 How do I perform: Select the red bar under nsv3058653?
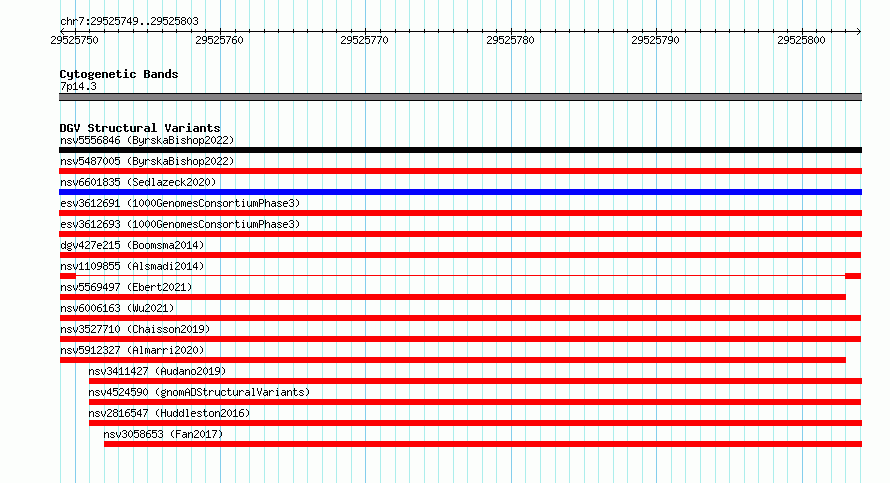482,444
